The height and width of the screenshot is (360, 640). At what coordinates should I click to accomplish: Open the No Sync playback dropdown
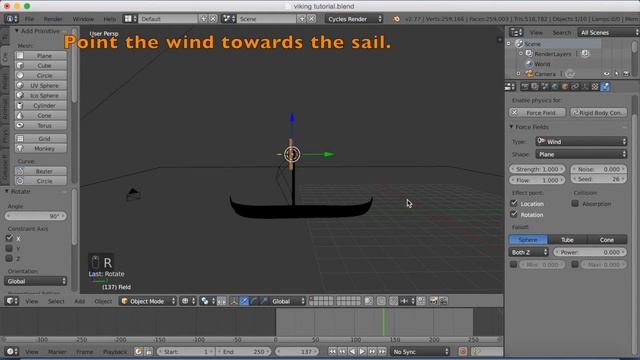pyautogui.click(x=420, y=351)
